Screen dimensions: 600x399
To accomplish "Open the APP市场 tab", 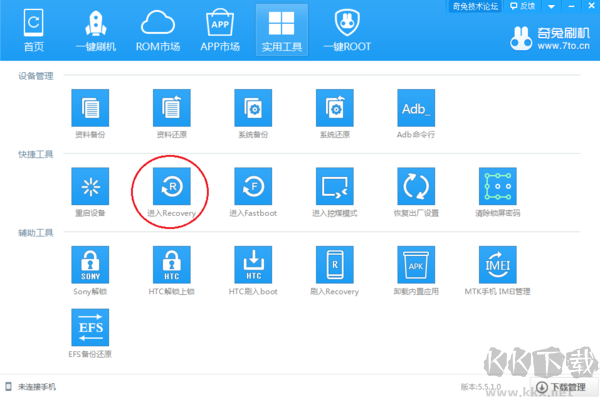I will click(x=220, y=31).
